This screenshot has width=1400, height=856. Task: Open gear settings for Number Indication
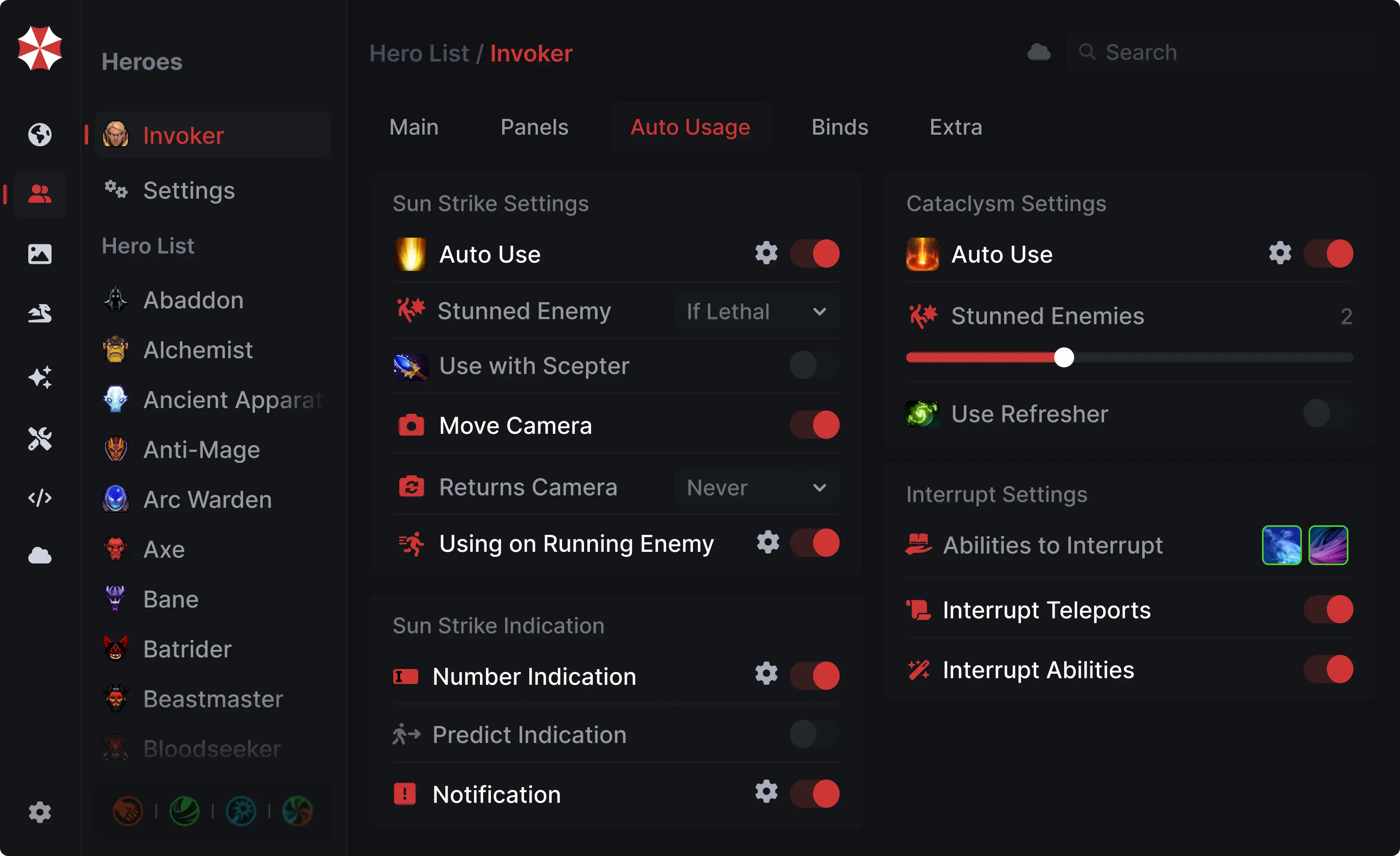(766, 674)
